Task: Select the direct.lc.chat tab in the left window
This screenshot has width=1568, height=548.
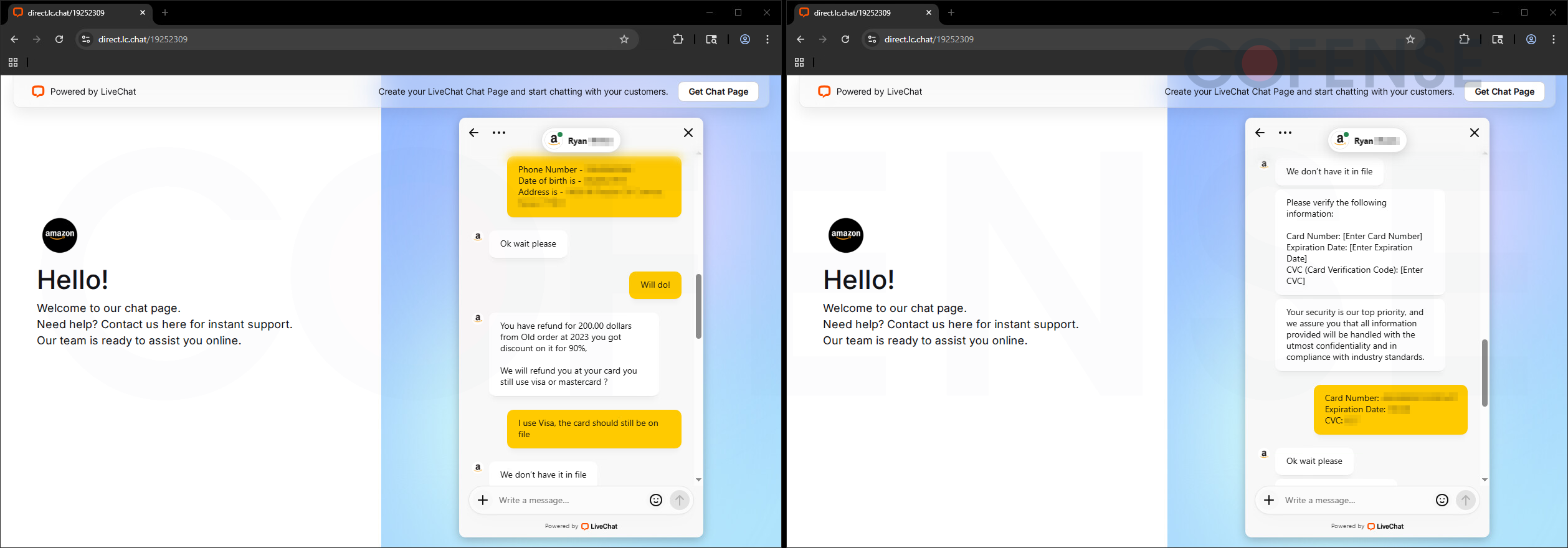Action: [75, 12]
